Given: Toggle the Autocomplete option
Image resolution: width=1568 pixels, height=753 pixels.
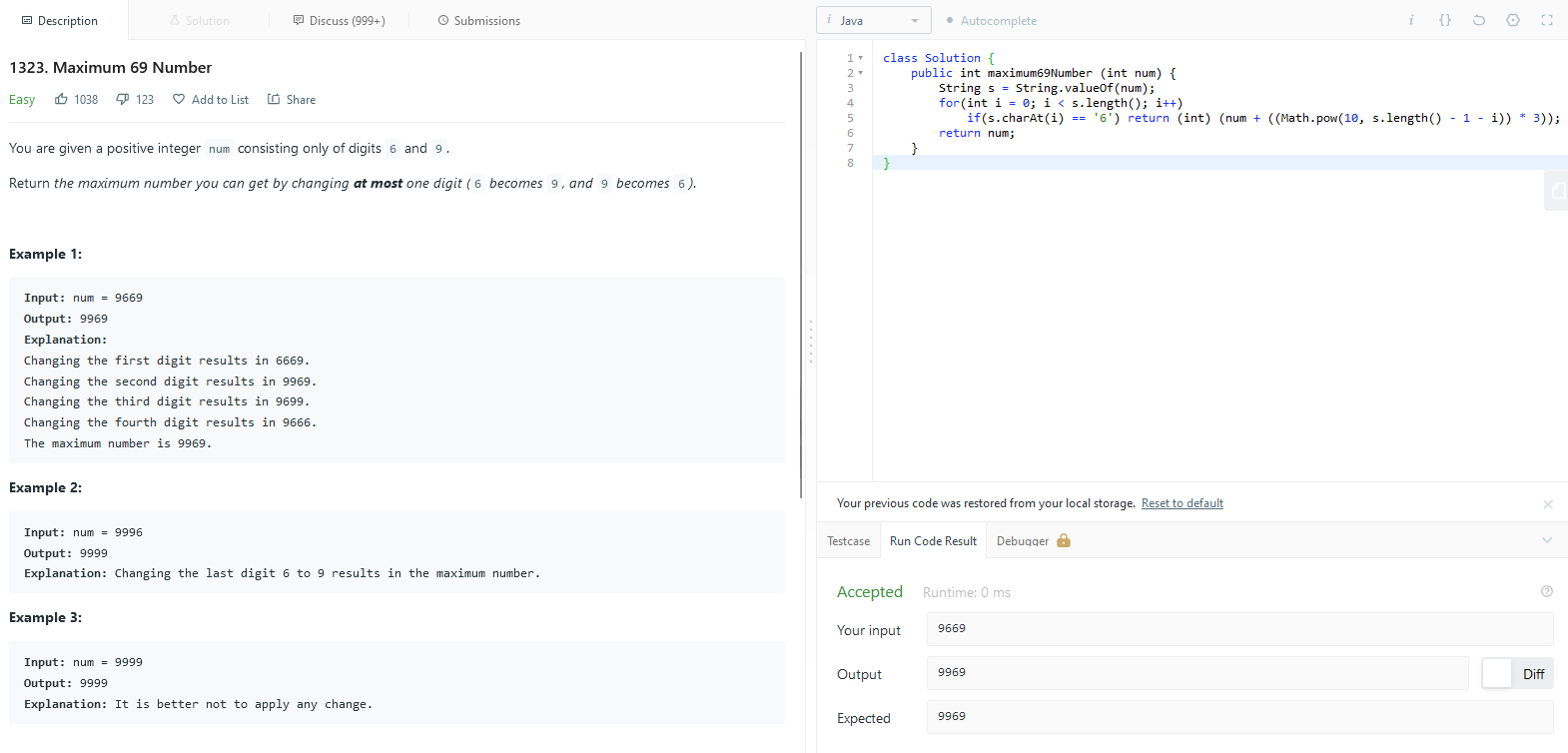Looking at the screenshot, I should click(x=991, y=20).
